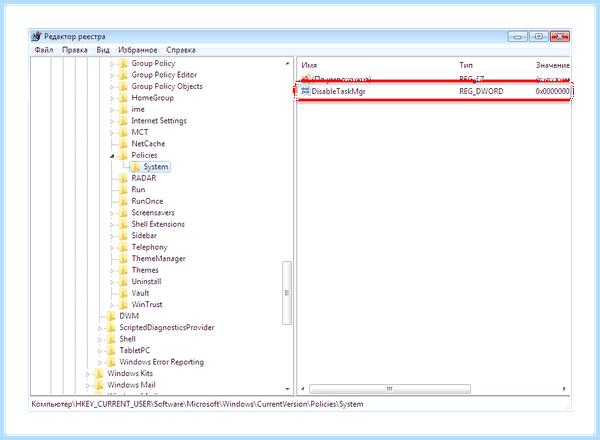Select the ScriptedDiagnosticsProvider key

coord(166,328)
